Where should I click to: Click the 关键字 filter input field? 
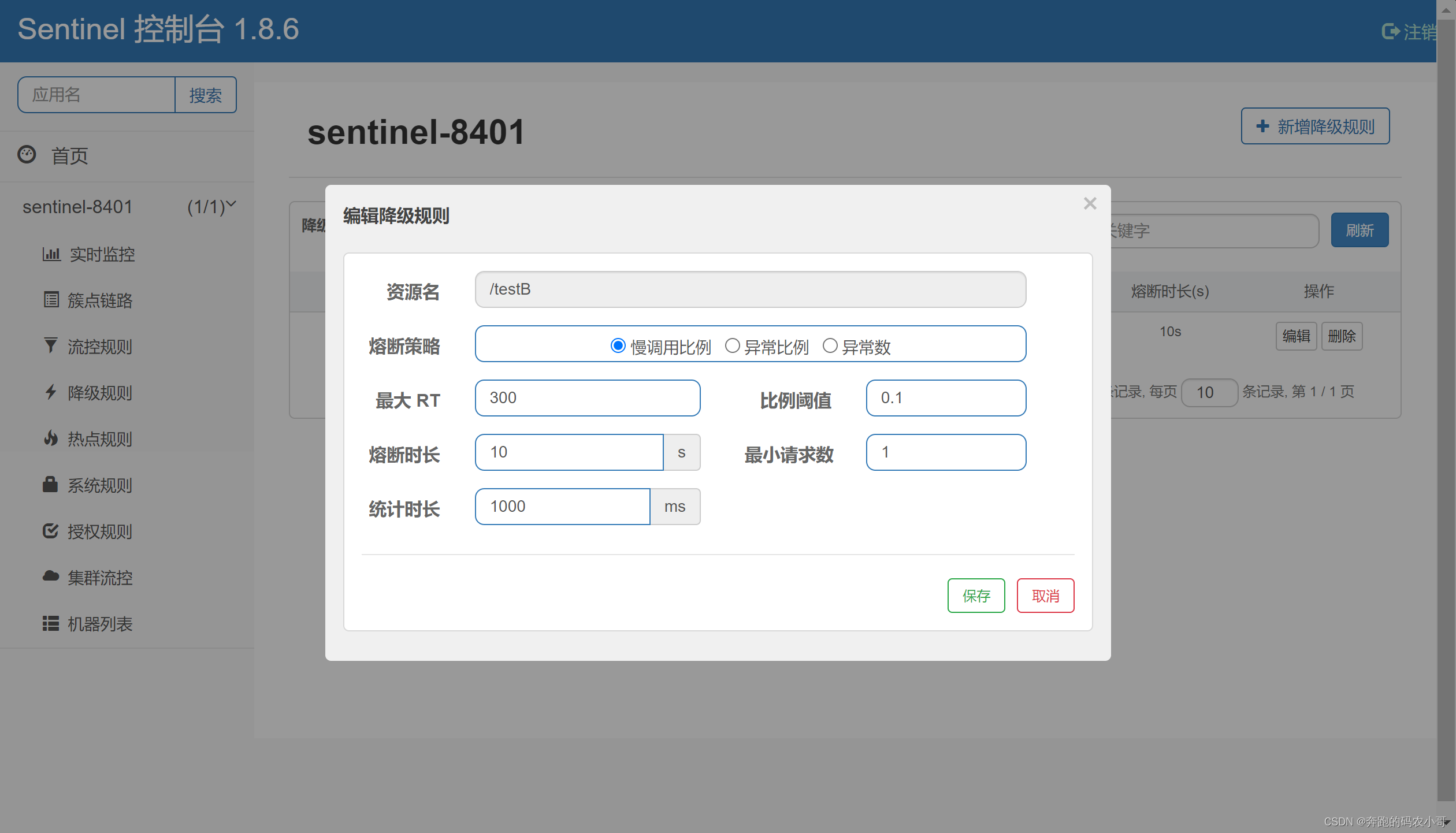tap(1215, 231)
